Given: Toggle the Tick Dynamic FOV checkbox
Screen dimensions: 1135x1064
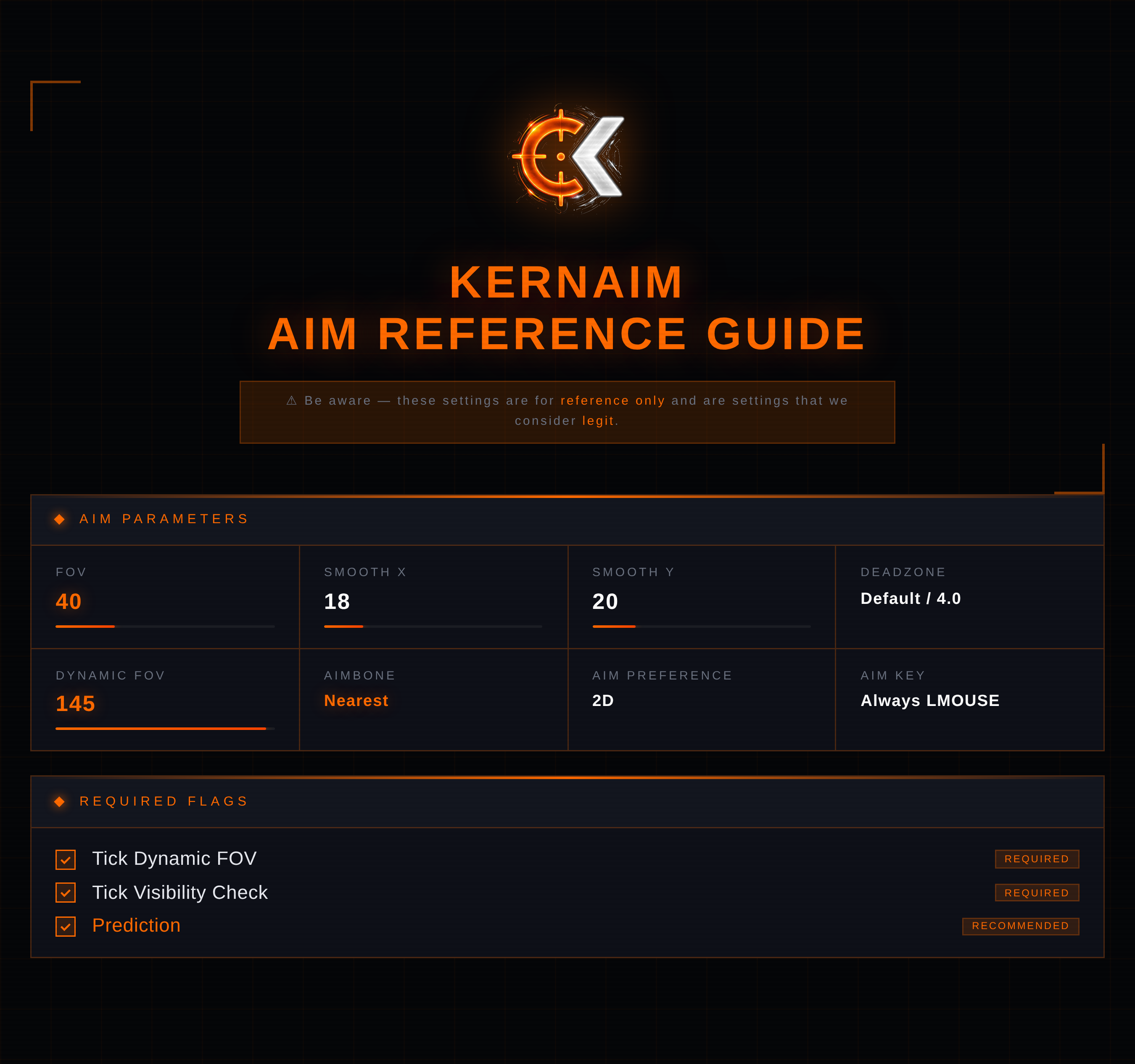Looking at the screenshot, I should point(66,860).
